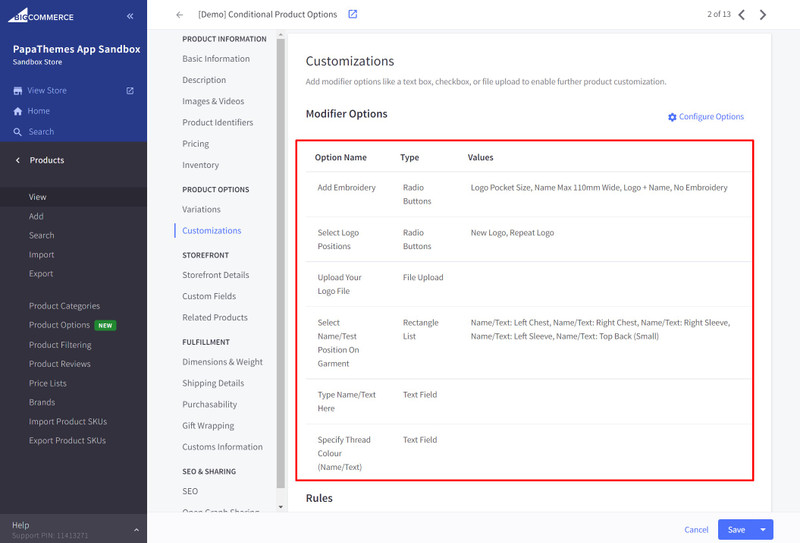Open product in new tab icon
Screen dimensions: 800x543
[x=352, y=14]
